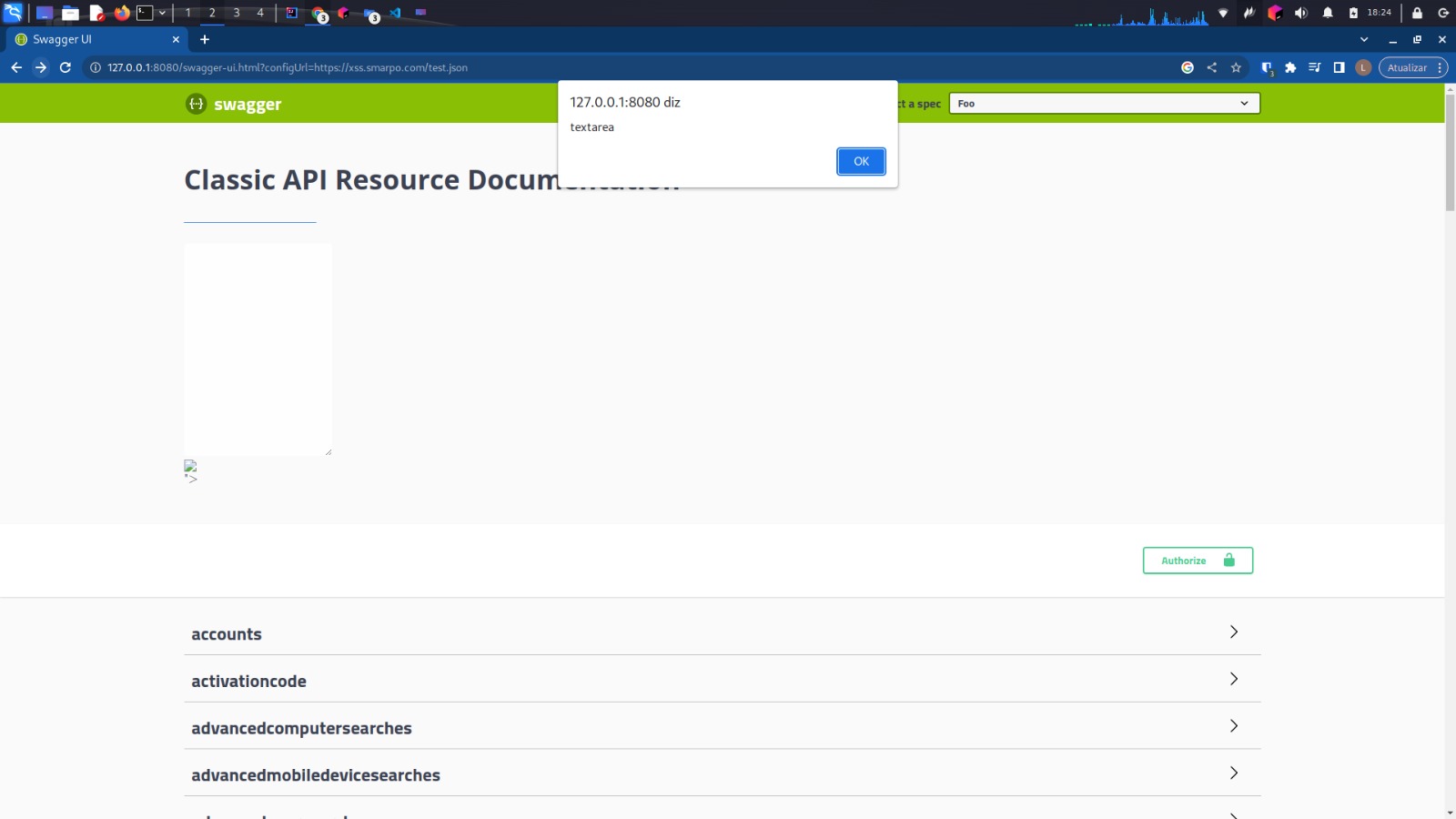Select the Swagger UI browser tab
Screen dimensions: 1456x819
[96, 40]
